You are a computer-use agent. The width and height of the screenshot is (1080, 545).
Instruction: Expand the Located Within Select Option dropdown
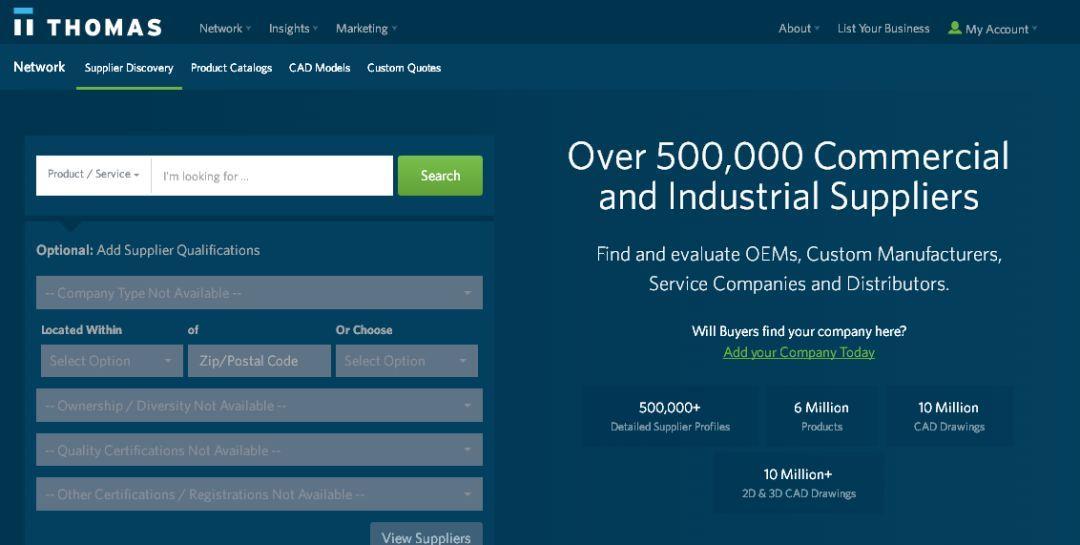(112, 361)
